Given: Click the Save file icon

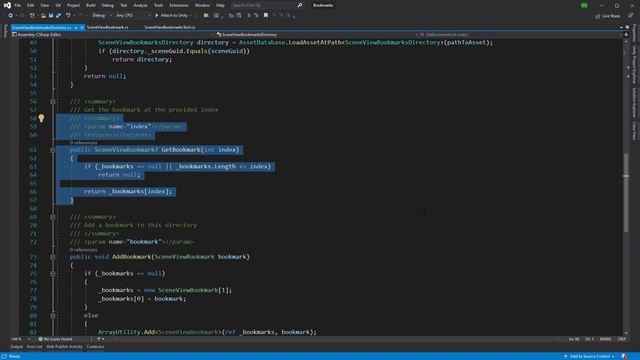Looking at the screenshot, I should tap(51, 16).
